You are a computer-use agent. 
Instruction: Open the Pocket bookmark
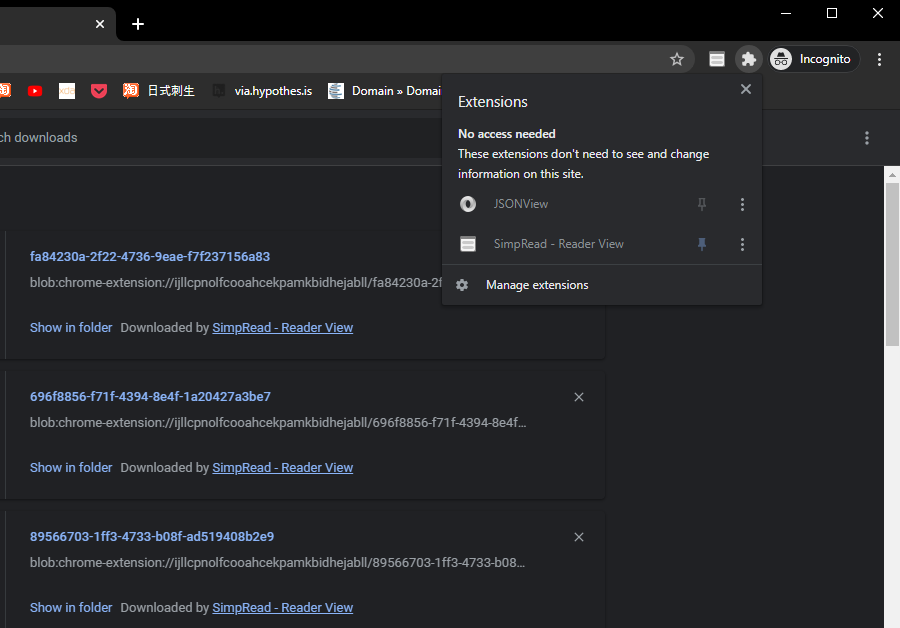tap(99, 91)
